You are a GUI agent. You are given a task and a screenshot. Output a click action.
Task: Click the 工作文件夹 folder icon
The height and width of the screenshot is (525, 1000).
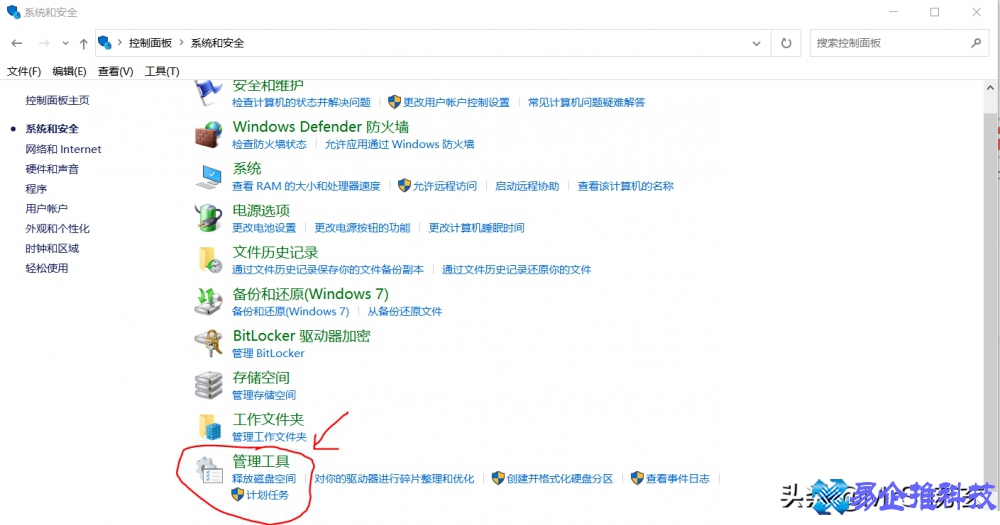(209, 427)
